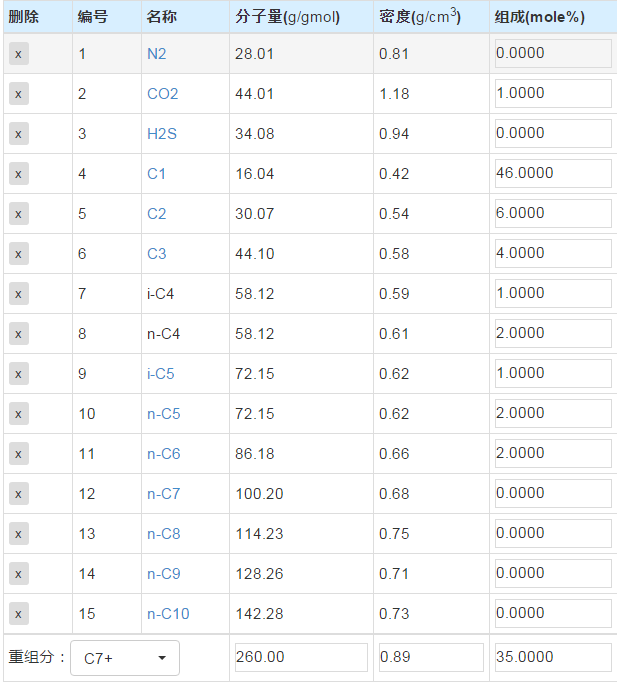
Task: Select the heavy component density field 0.89
Action: [x=431, y=657]
